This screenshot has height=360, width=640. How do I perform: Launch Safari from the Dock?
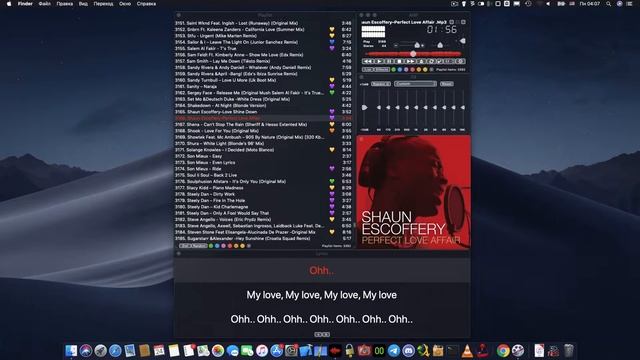point(115,351)
